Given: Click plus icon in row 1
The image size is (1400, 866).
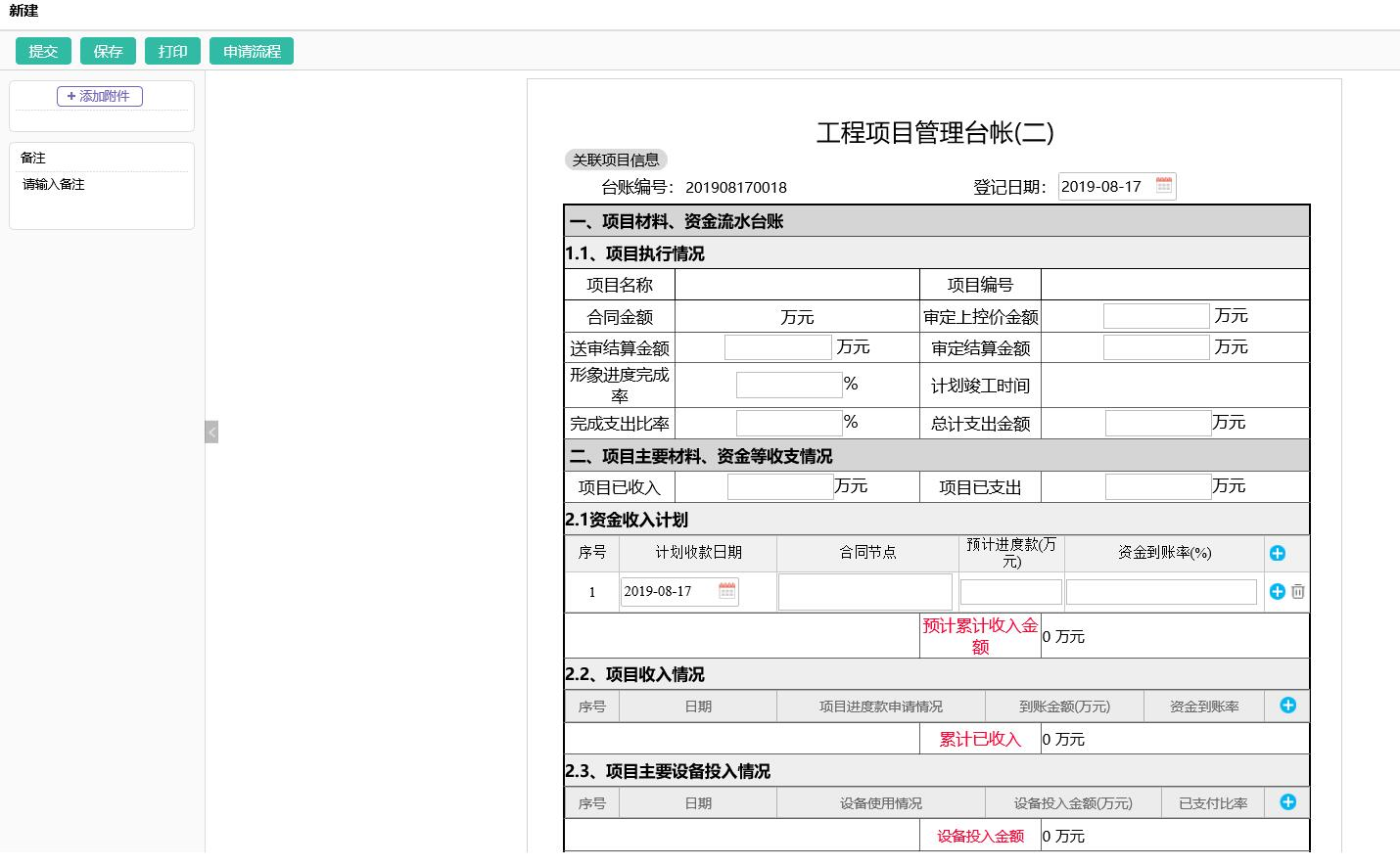Looking at the screenshot, I should [x=1277, y=592].
